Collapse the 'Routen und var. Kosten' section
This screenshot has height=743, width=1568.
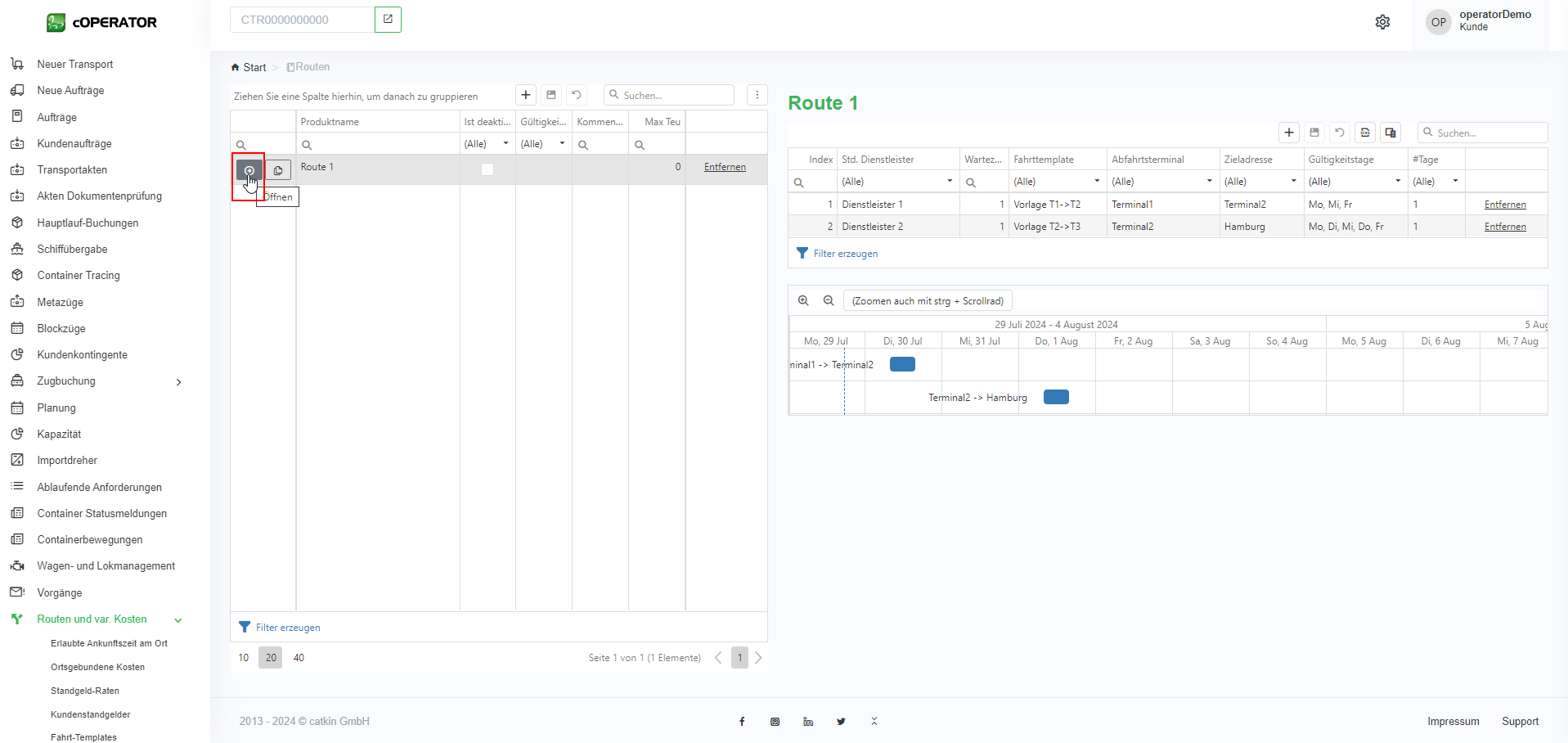pyautogui.click(x=178, y=620)
